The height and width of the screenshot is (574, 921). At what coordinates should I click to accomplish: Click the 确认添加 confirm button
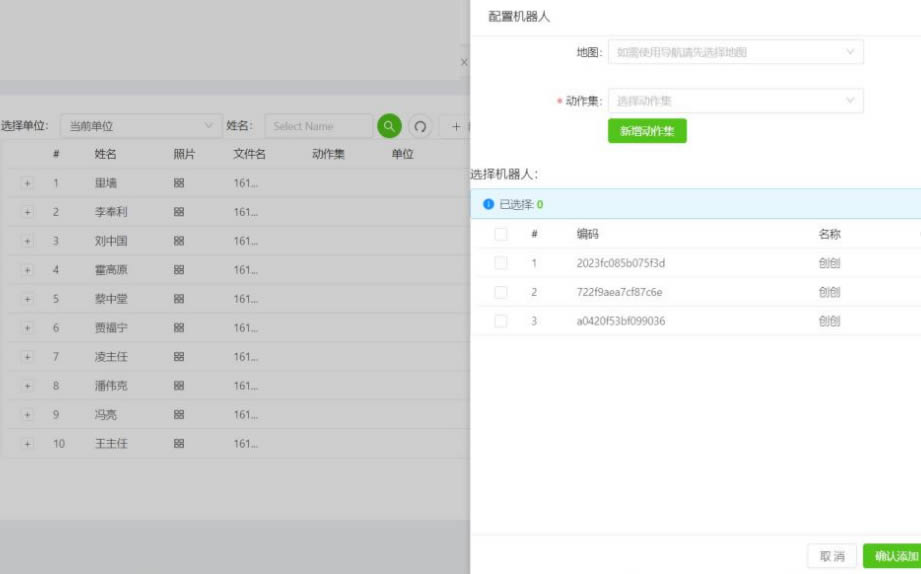point(893,556)
